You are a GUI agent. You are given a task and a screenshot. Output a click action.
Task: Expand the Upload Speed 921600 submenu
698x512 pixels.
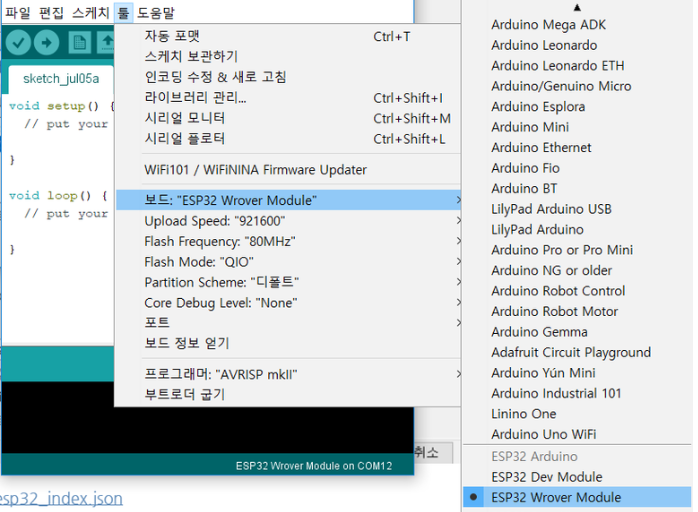tap(288, 221)
